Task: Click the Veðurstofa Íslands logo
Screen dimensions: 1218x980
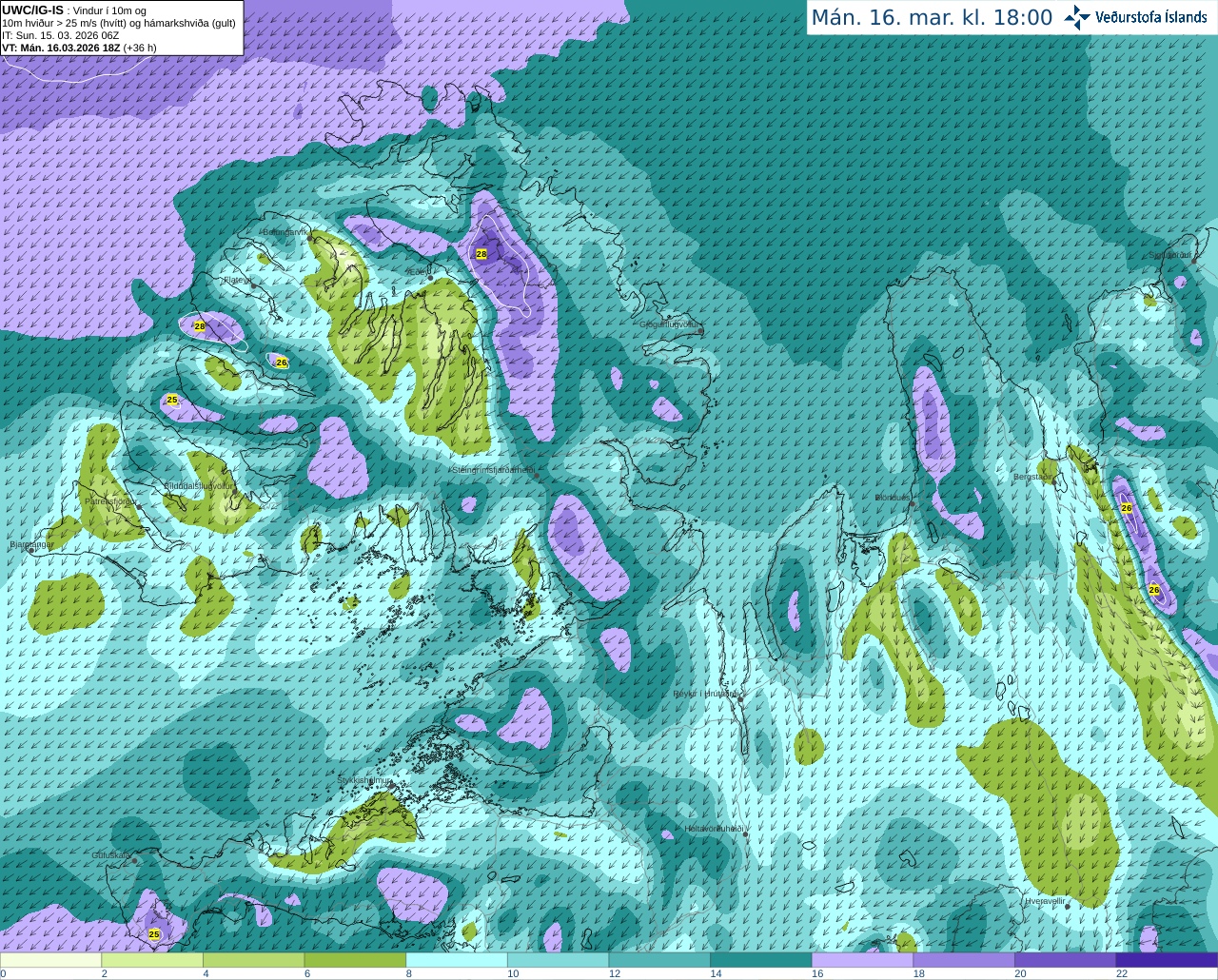Action: pos(1076,17)
